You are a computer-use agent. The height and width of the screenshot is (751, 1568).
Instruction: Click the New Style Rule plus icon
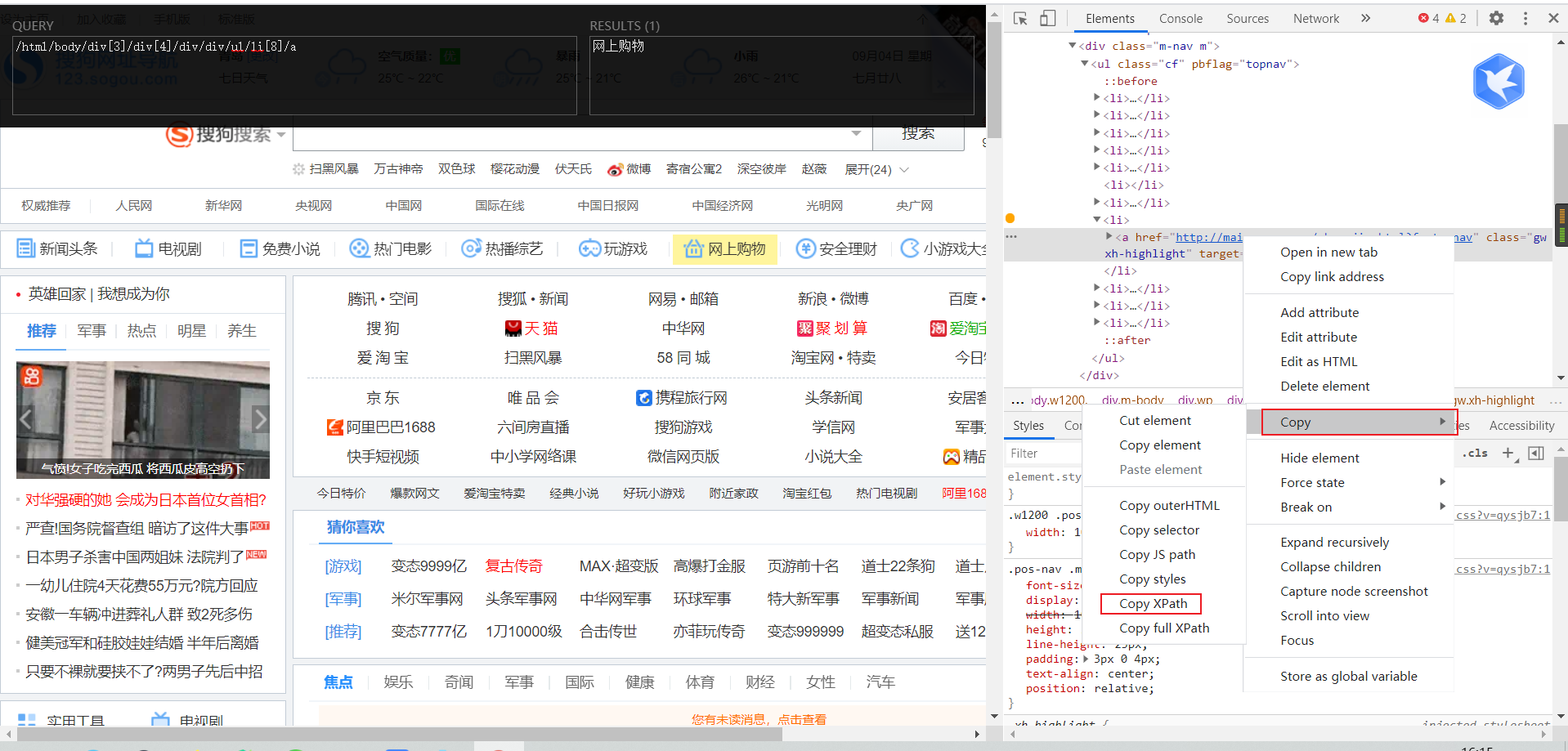pos(1510,454)
